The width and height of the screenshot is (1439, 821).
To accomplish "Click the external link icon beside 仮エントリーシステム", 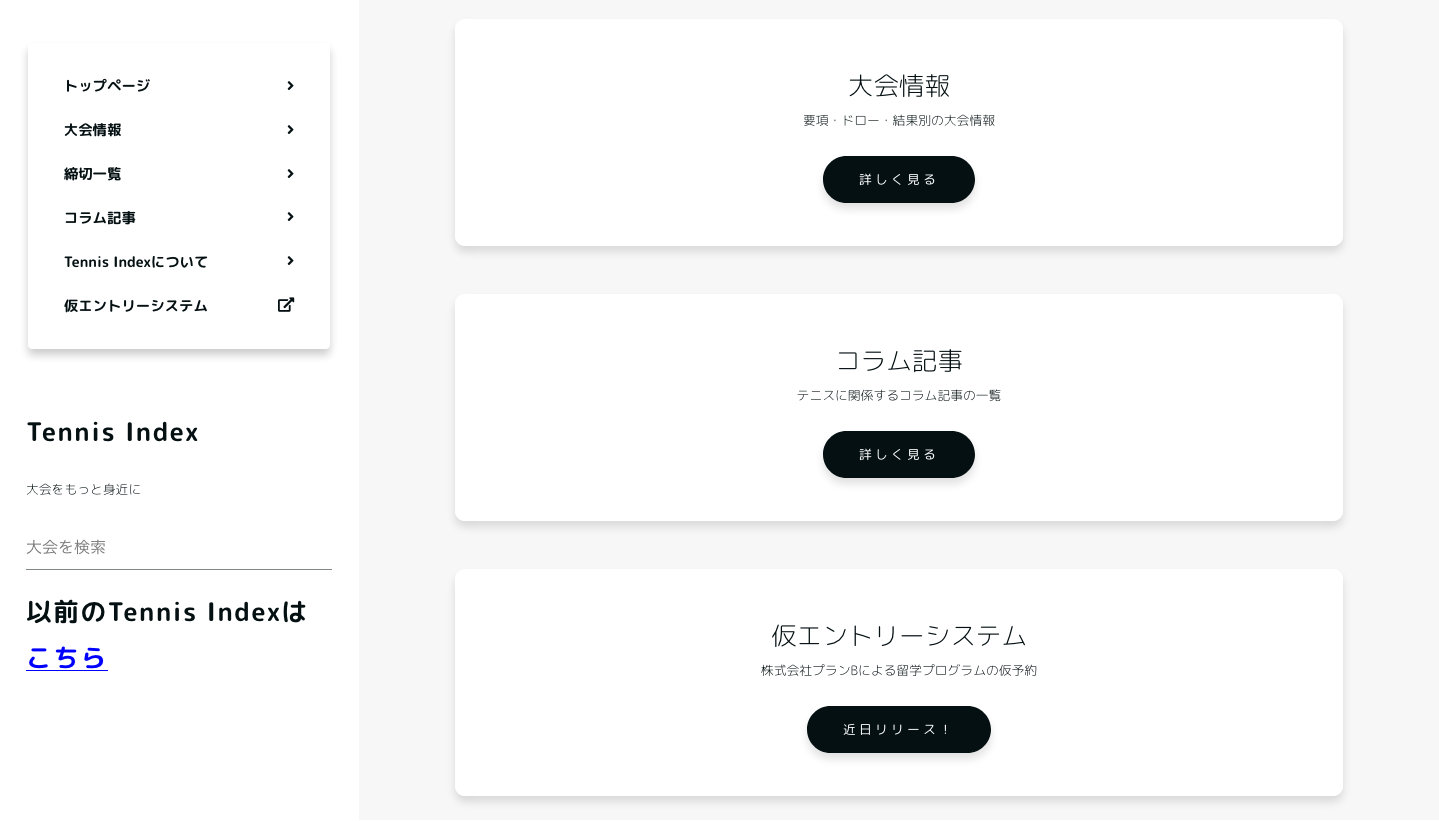I will [x=286, y=305].
